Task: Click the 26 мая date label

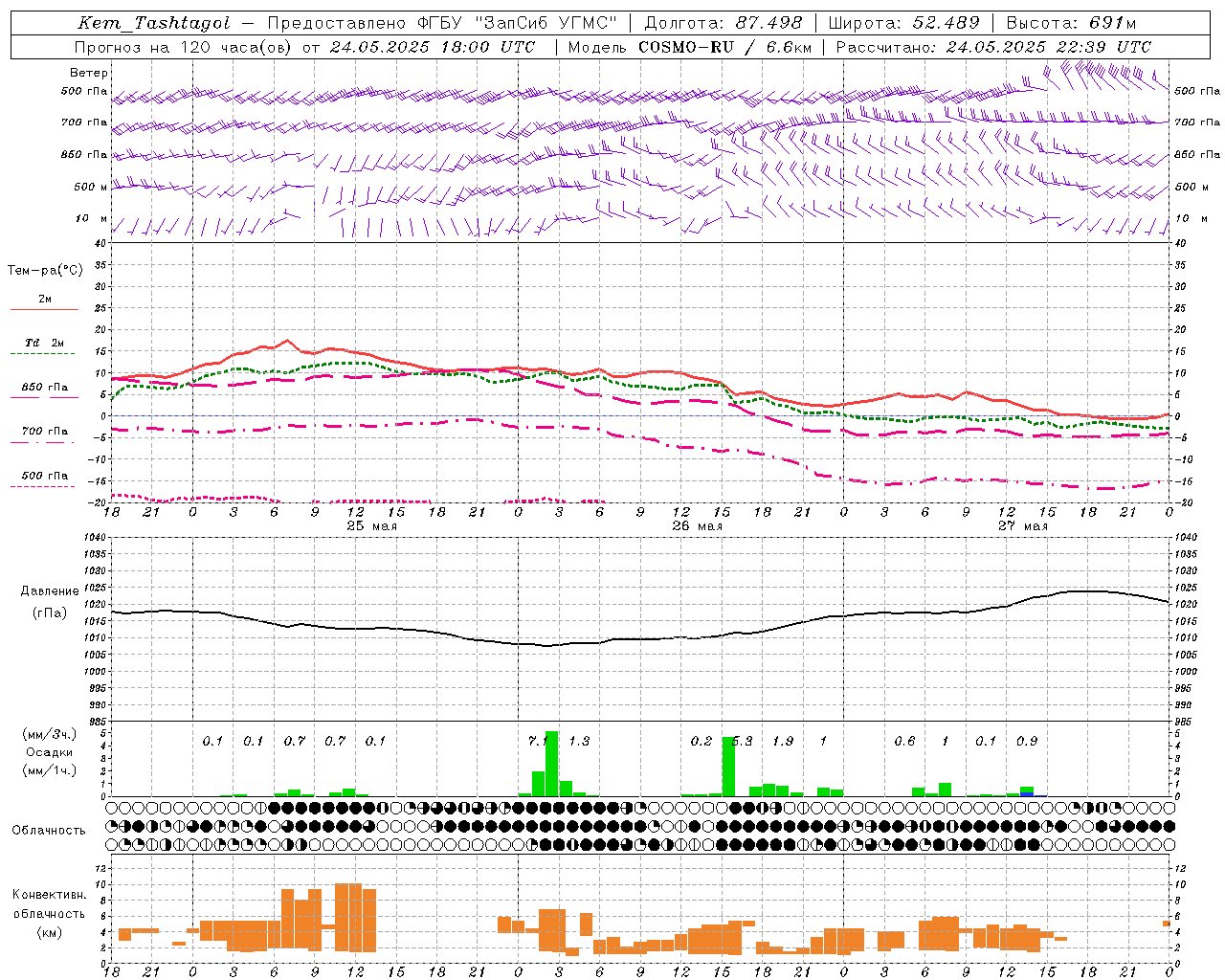Action: [697, 526]
